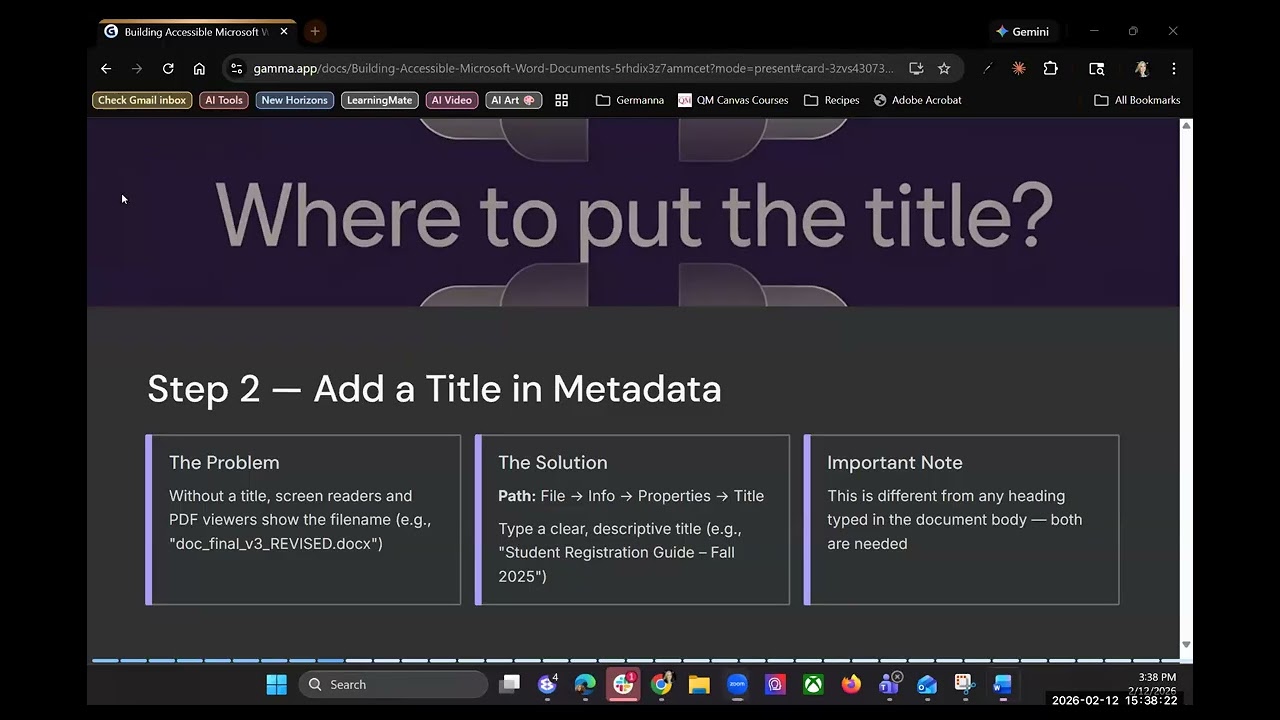Open the AI Tools bookmark

click(x=224, y=100)
